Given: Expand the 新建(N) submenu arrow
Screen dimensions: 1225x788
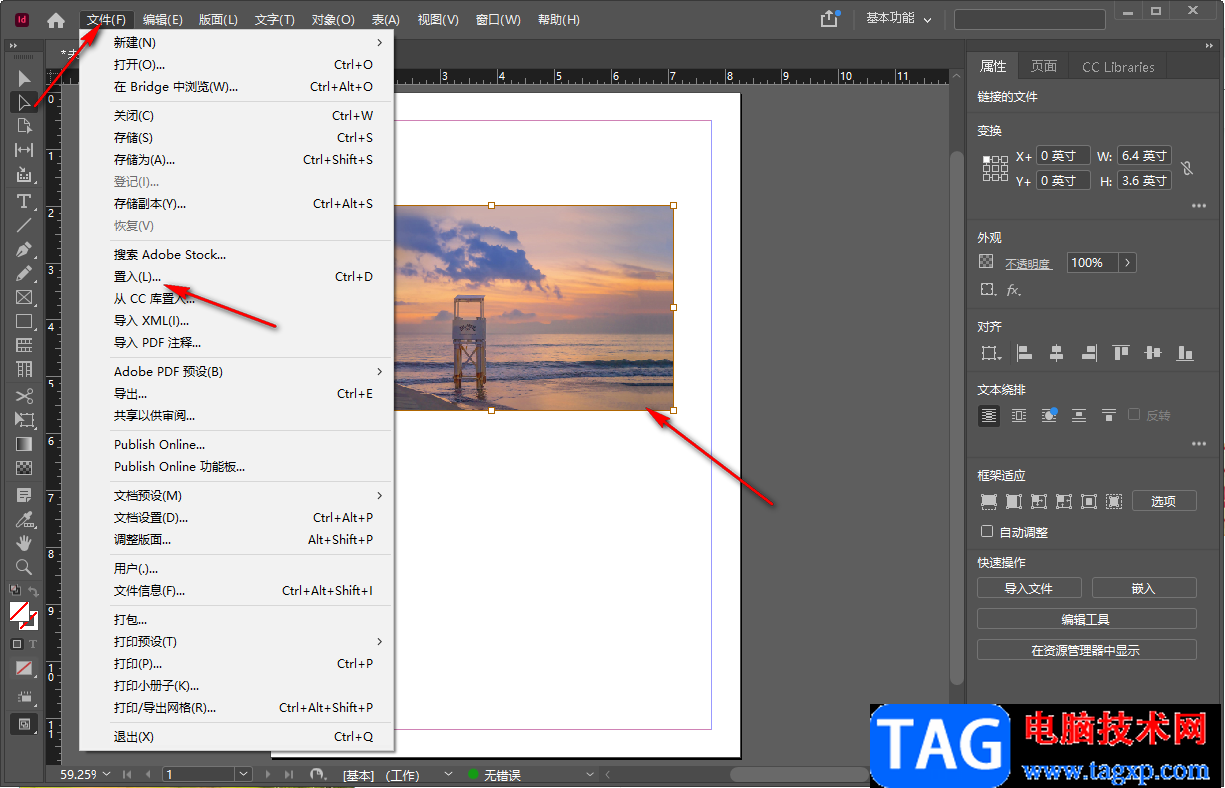Looking at the screenshot, I should point(380,43).
